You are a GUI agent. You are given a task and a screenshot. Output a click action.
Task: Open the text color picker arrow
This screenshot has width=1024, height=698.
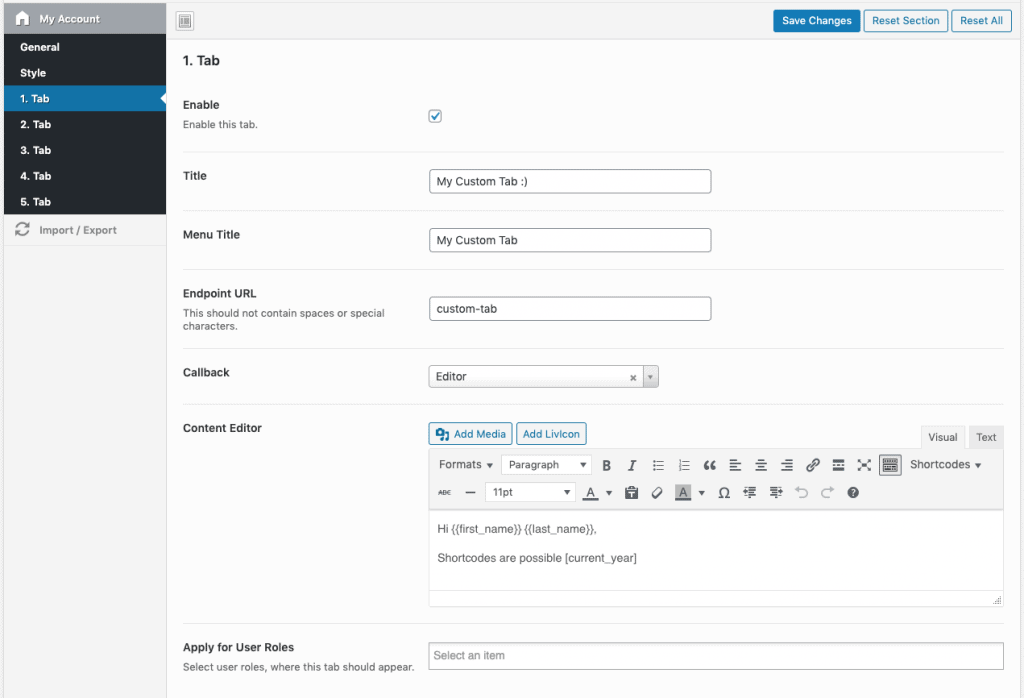click(x=609, y=493)
